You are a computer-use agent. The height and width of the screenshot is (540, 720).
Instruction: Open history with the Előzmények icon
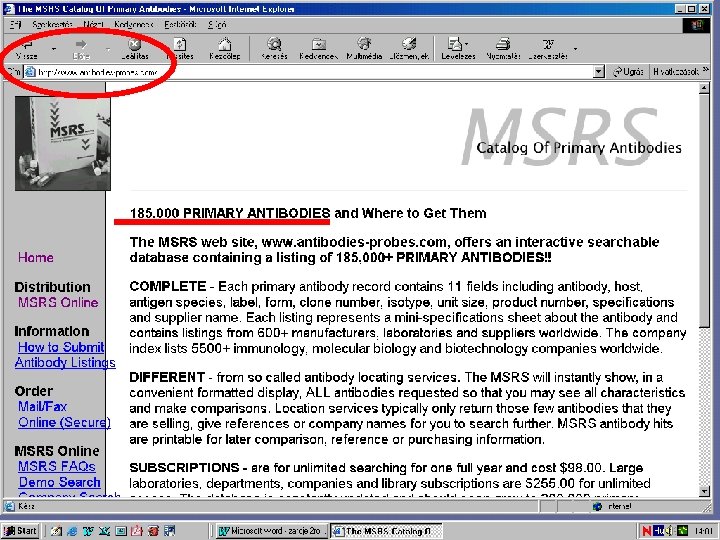point(409,49)
